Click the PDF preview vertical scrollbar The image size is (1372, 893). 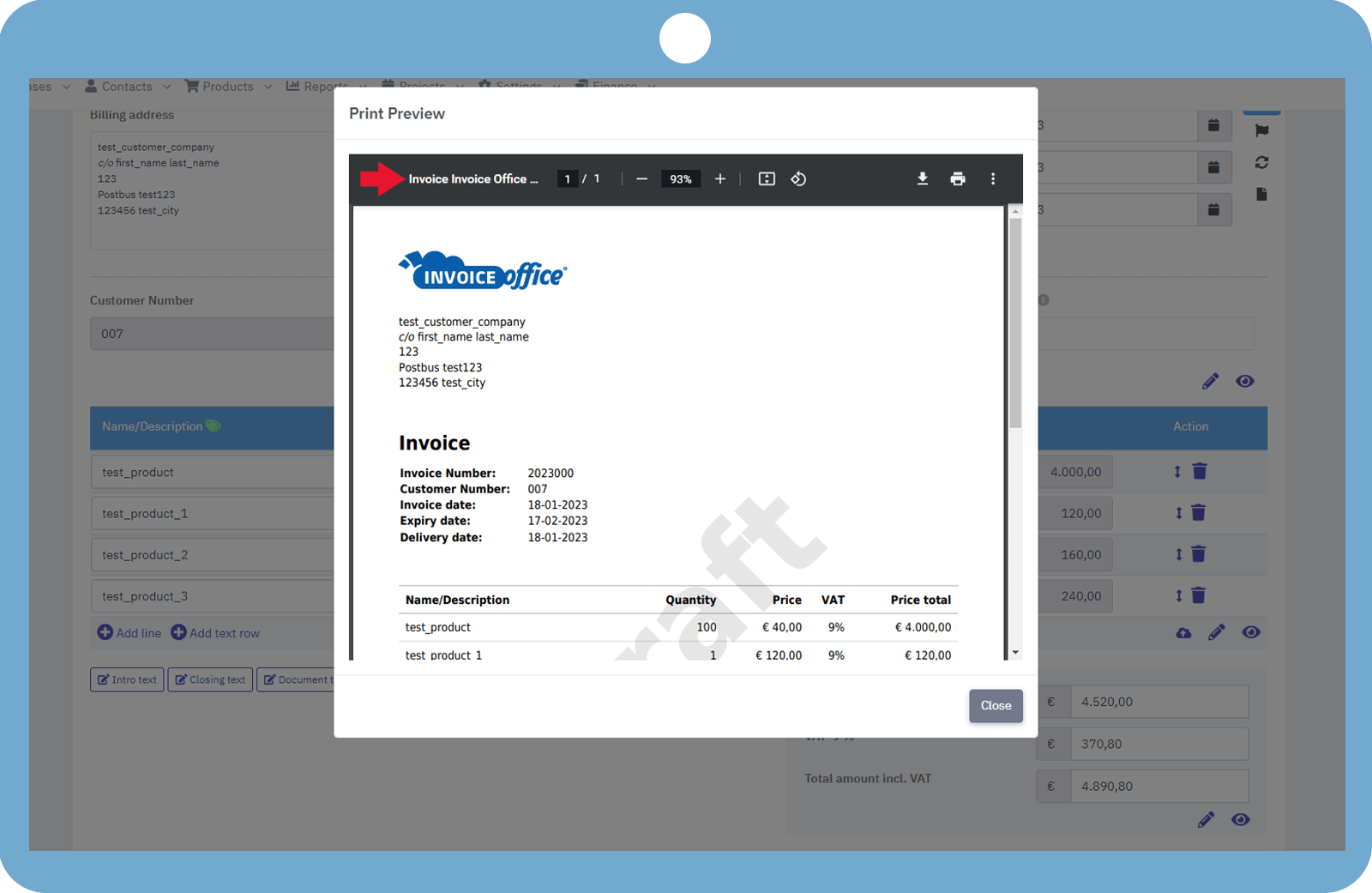click(x=1015, y=323)
